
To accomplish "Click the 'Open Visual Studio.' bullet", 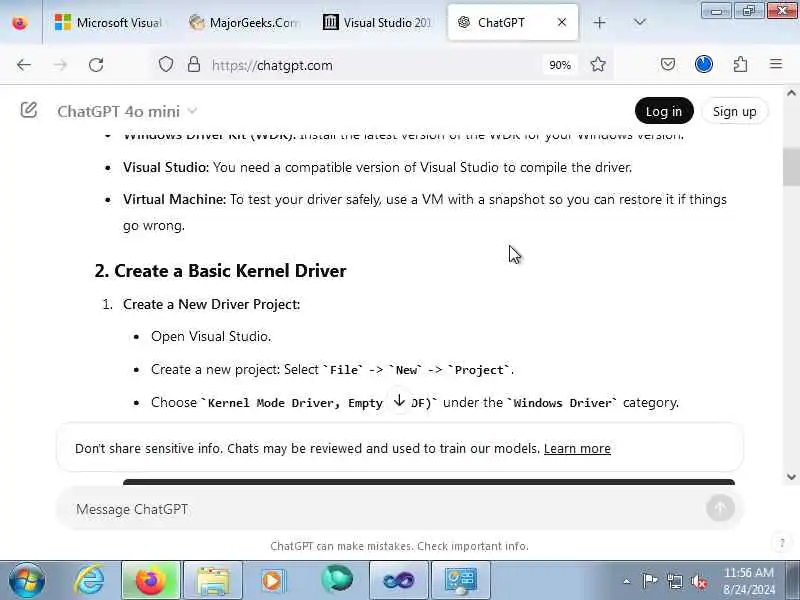I will tap(211, 337).
